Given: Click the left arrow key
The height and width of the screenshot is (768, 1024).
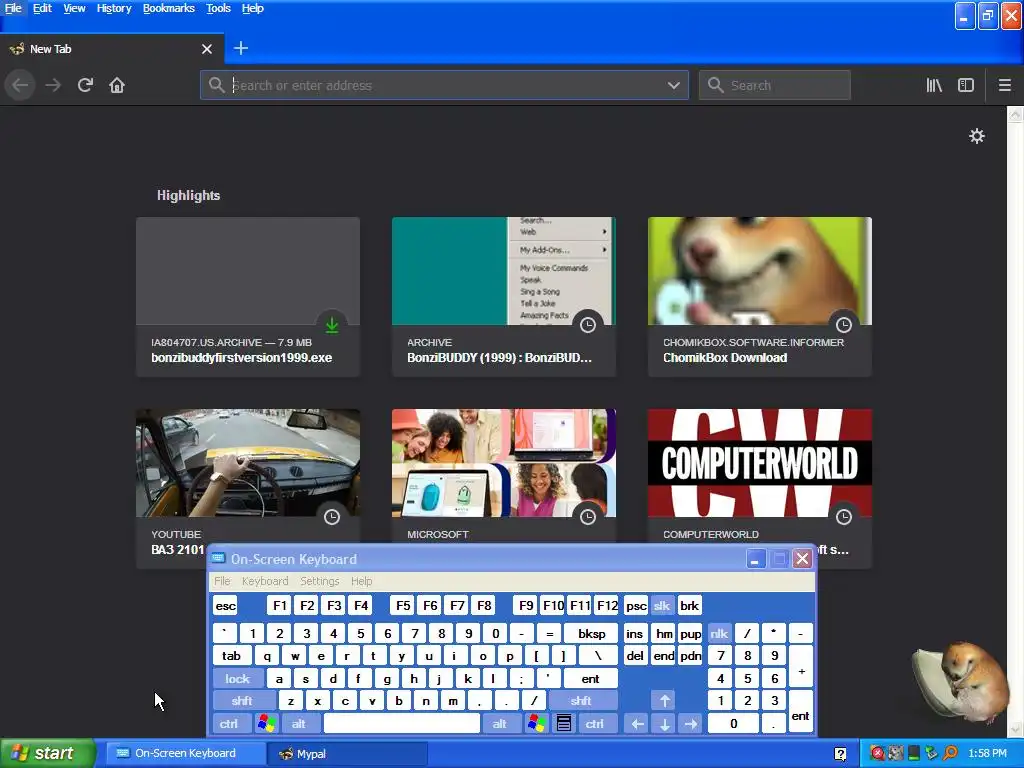Looking at the screenshot, I should (637, 724).
